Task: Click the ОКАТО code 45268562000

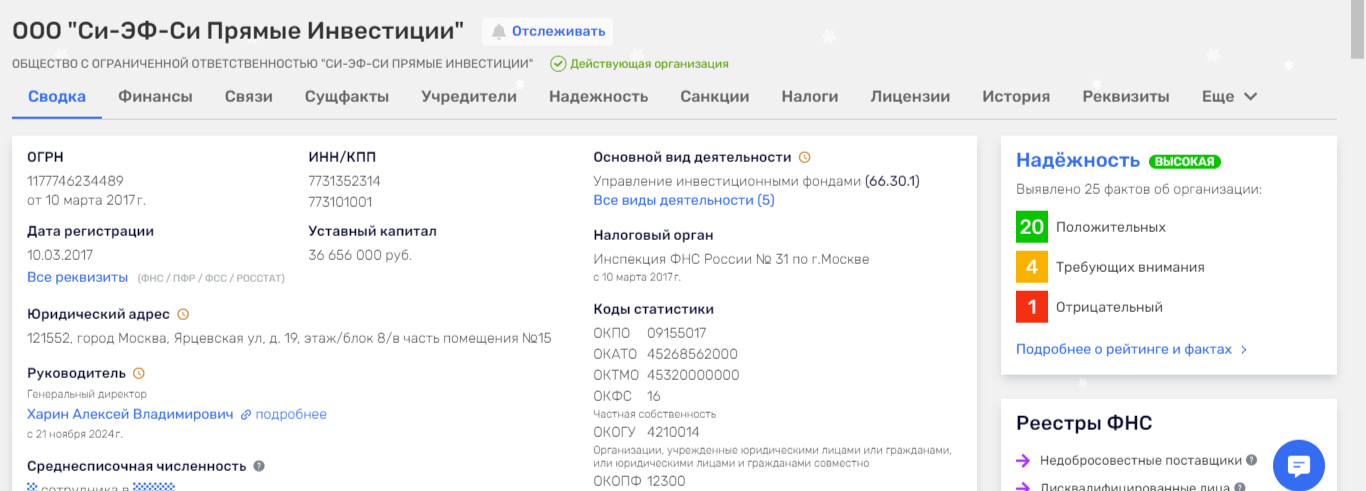Action: click(692, 354)
